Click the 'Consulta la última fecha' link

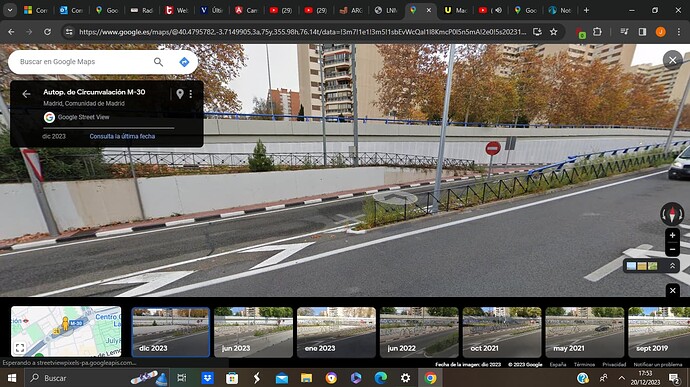click(122, 136)
